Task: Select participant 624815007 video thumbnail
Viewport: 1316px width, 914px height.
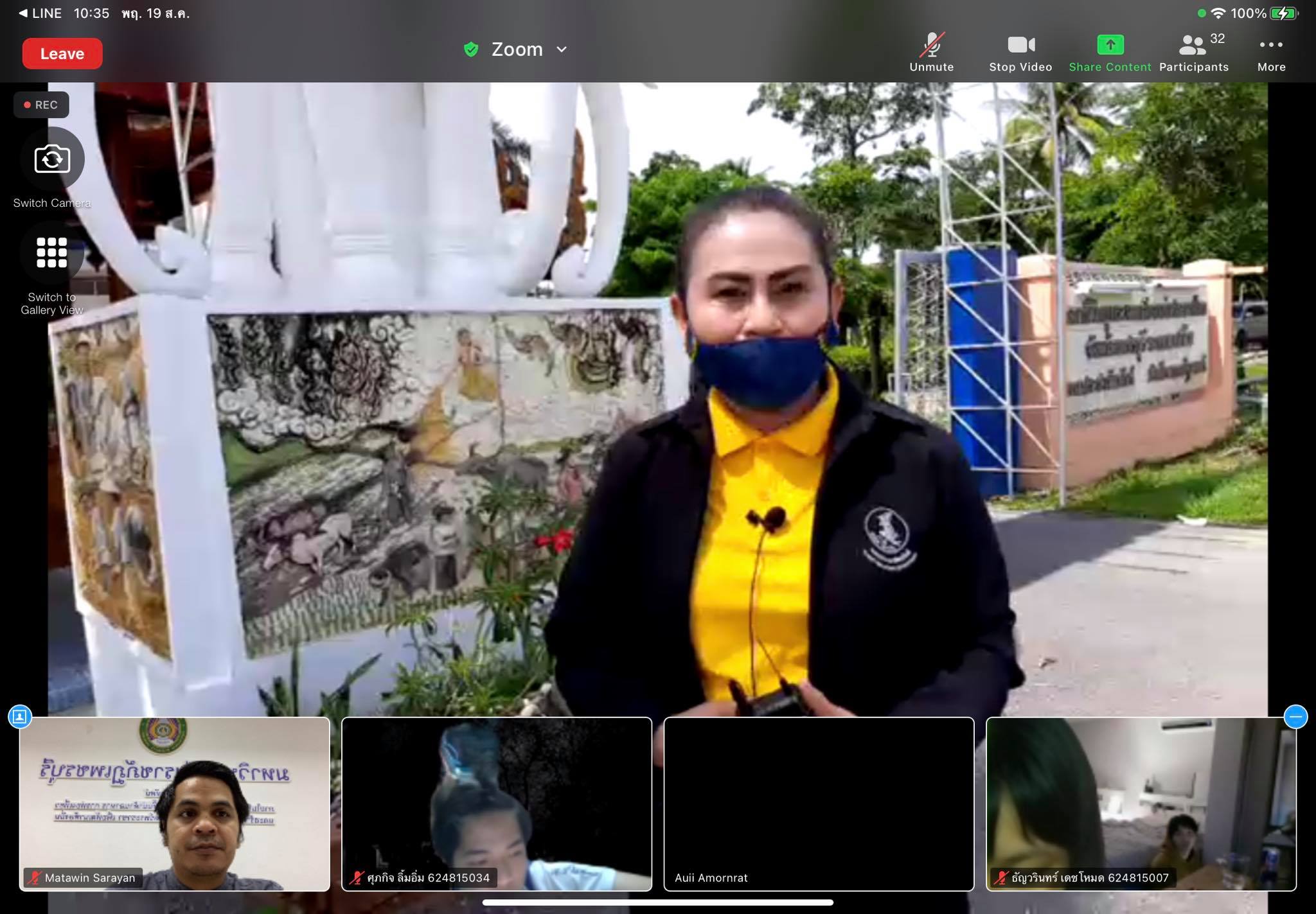Action: (1141, 804)
